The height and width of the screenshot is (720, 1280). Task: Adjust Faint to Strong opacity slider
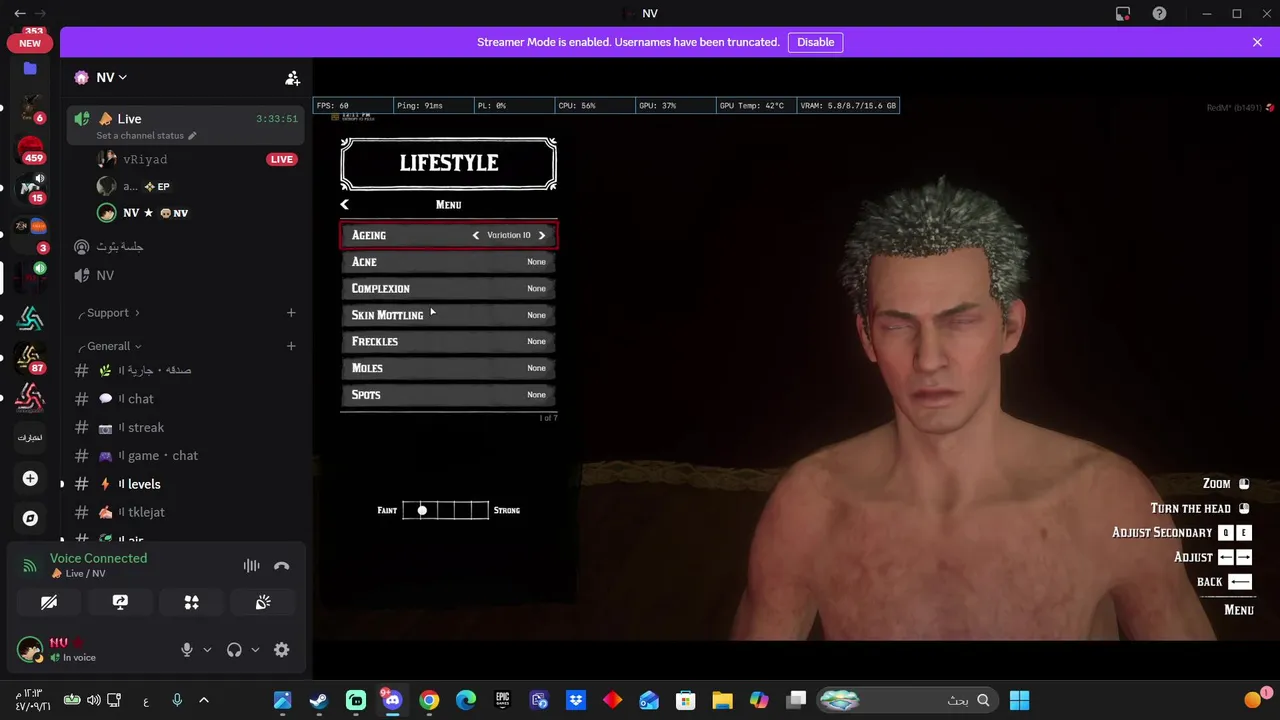(446, 510)
